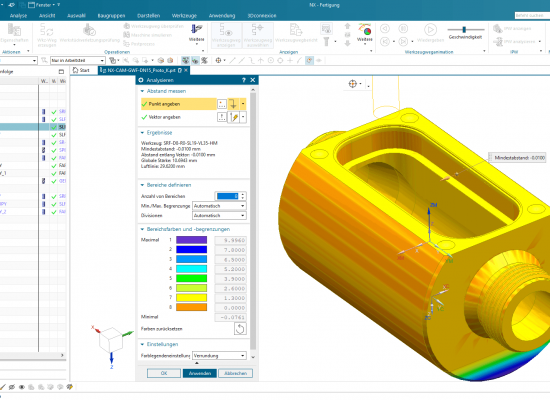
Task: Open the Baugruppen menu
Action: pos(111,15)
